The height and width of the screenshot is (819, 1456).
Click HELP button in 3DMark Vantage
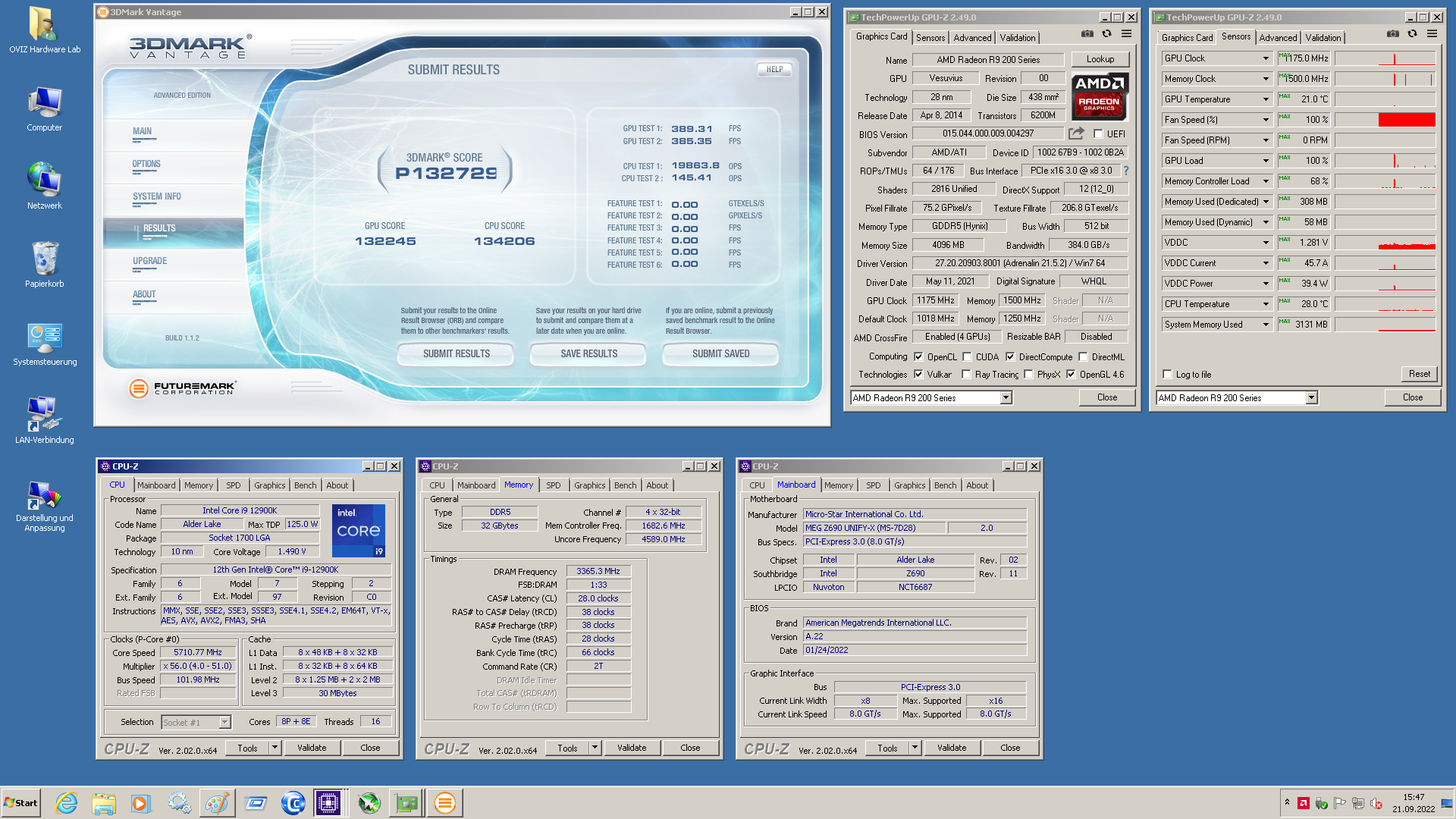774,69
